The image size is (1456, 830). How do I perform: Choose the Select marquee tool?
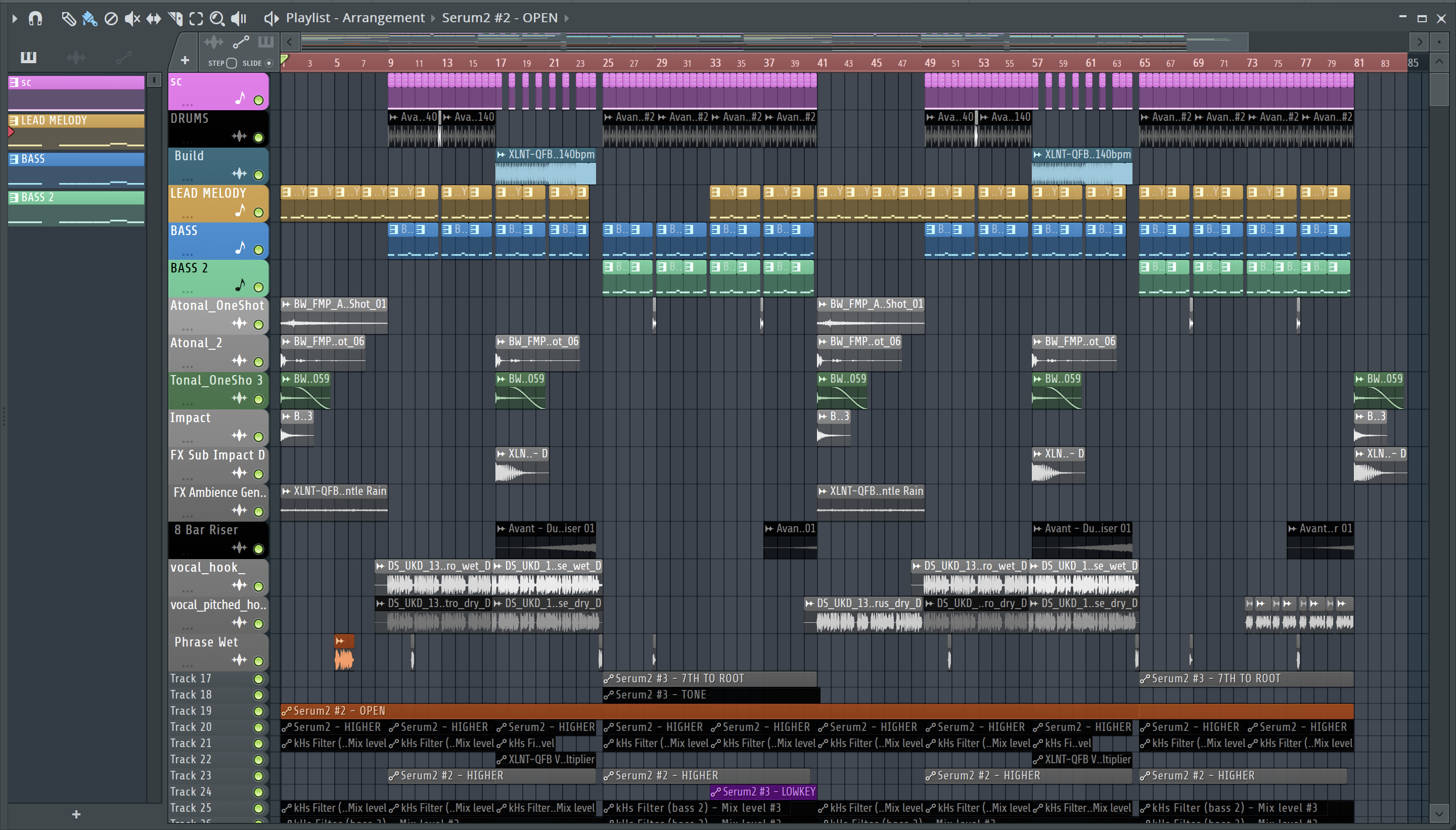pyautogui.click(x=196, y=19)
